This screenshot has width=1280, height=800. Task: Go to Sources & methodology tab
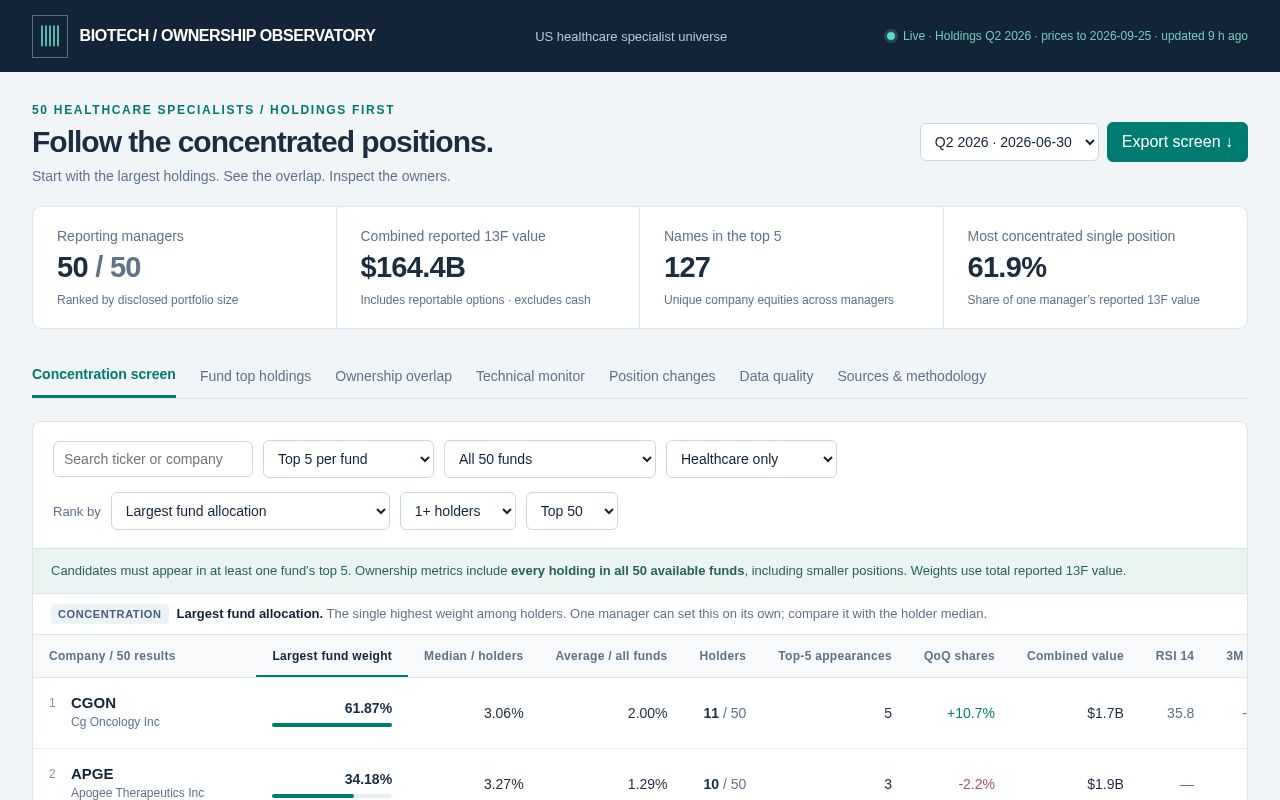point(912,376)
